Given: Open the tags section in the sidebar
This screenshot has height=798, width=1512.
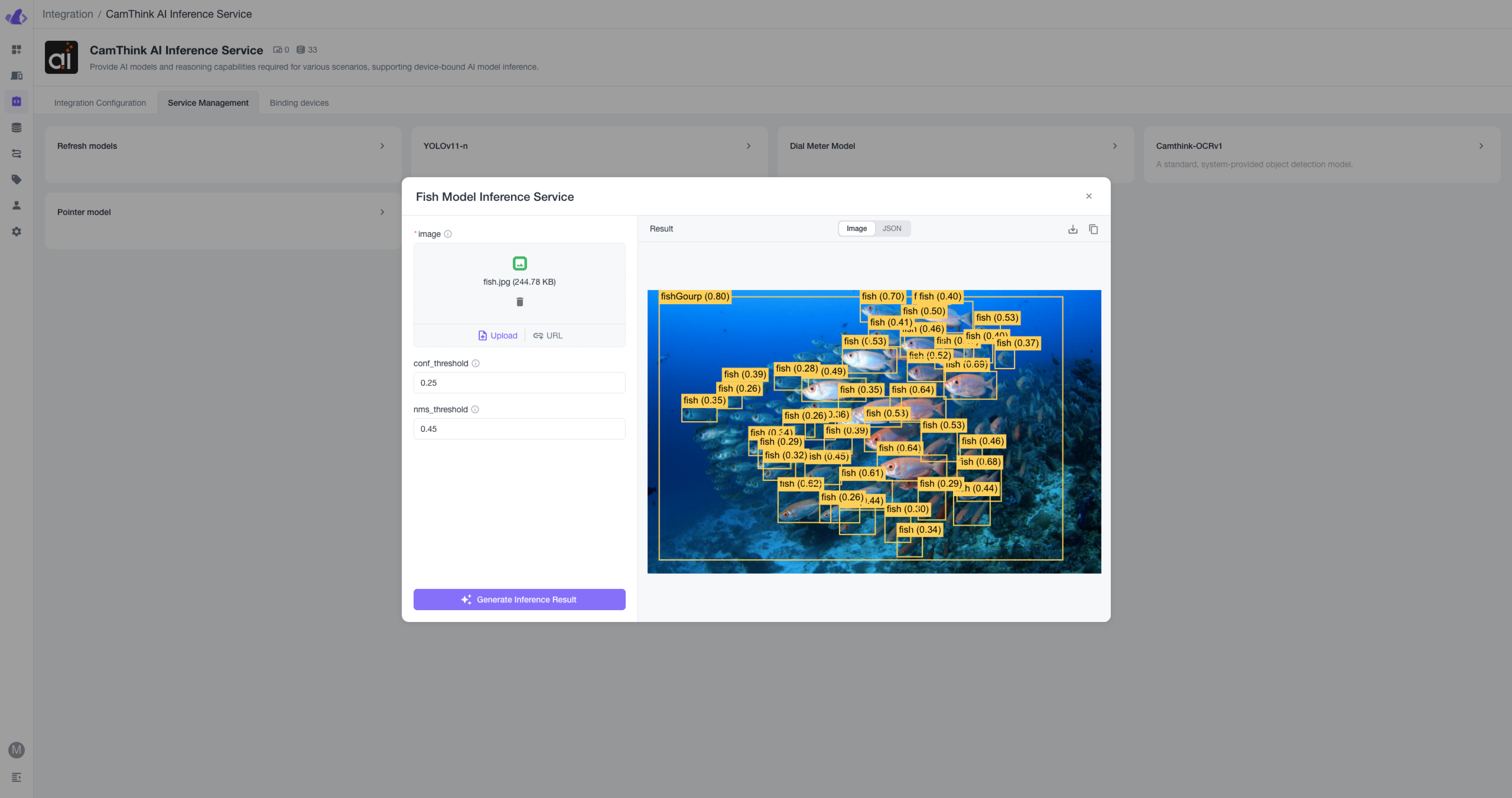Looking at the screenshot, I should (17, 180).
